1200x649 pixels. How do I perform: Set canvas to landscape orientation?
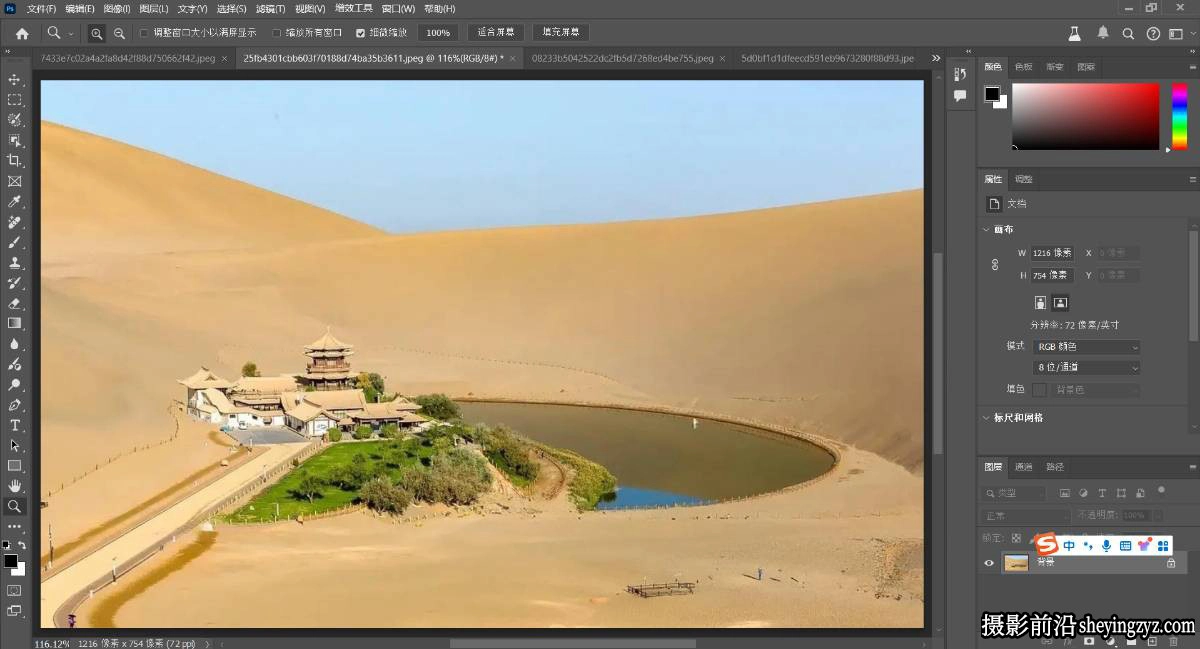click(x=1060, y=302)
